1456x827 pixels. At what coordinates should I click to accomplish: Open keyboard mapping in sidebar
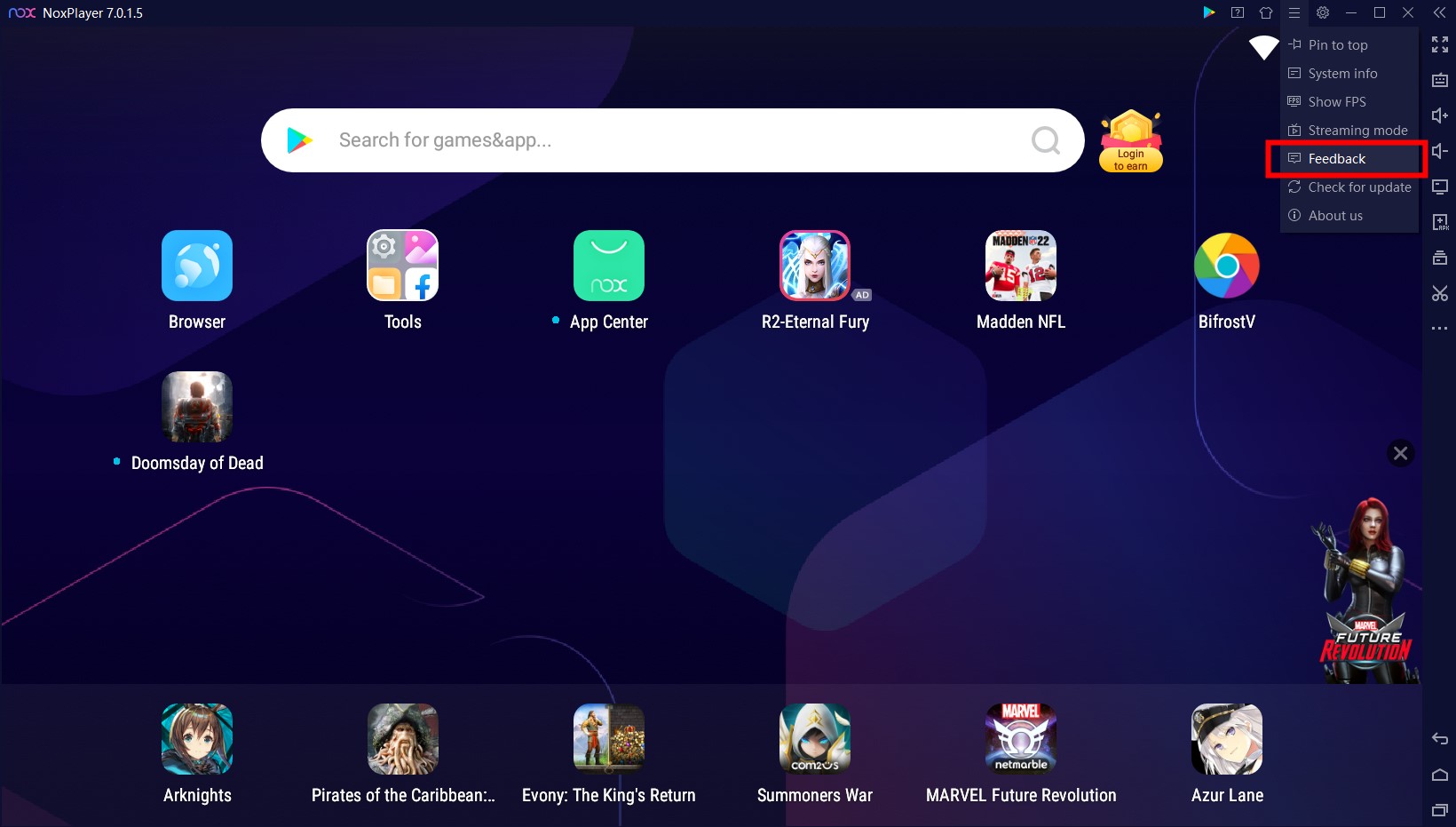click(x=1440, y=80)
